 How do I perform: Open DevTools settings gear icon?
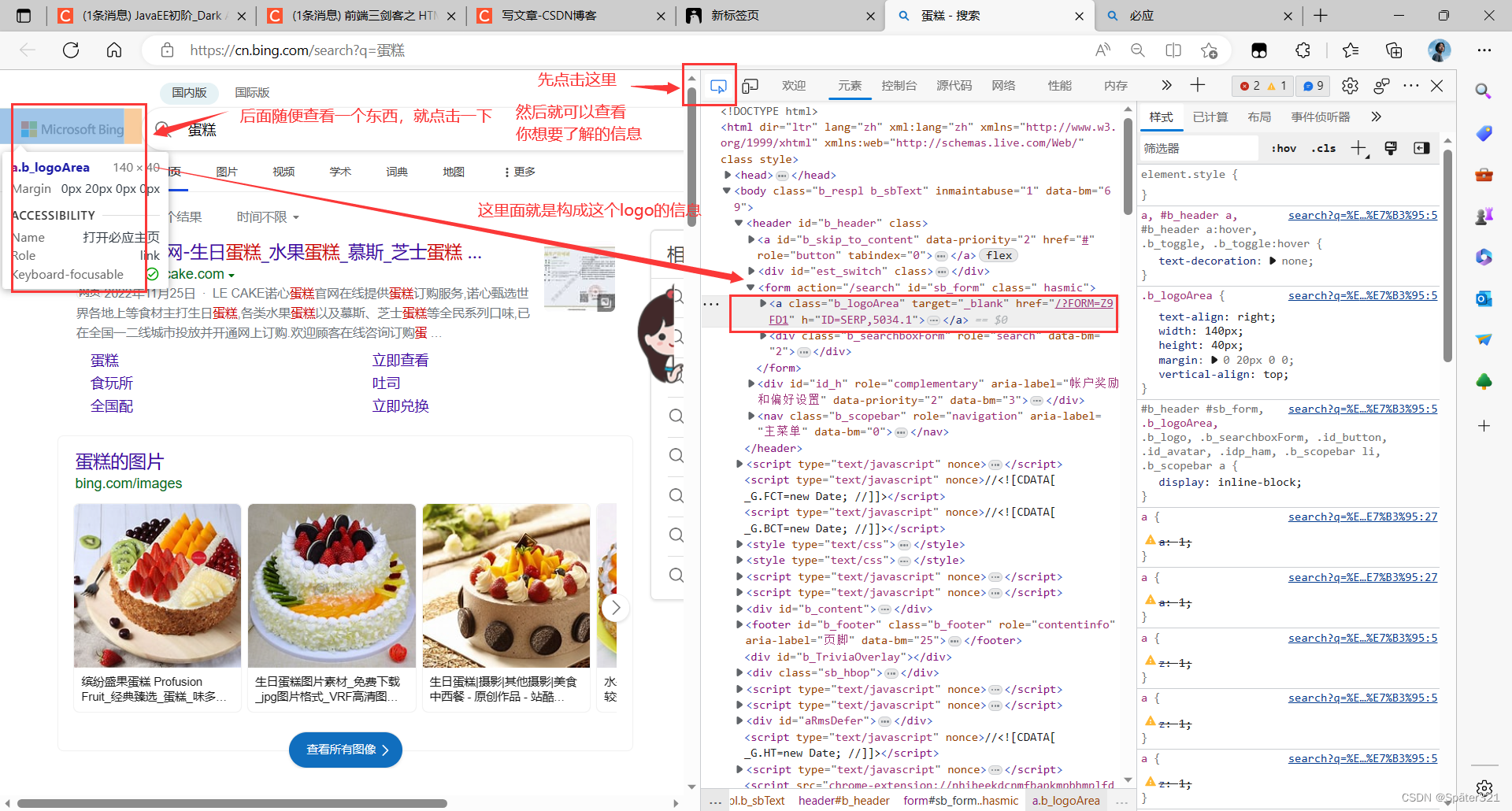pyautogui.click(x=1350, y=86)
